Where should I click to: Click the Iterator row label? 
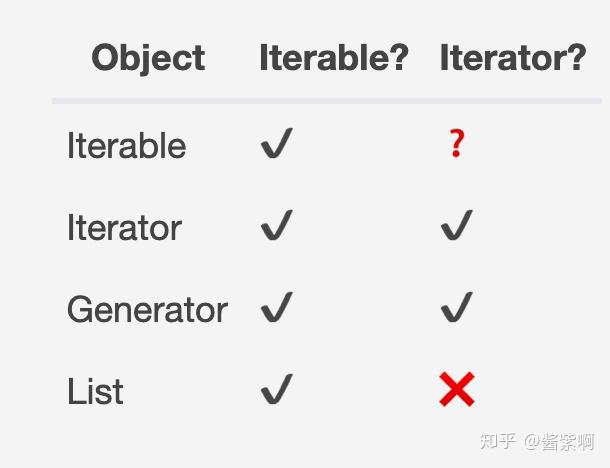pos(124,227)
